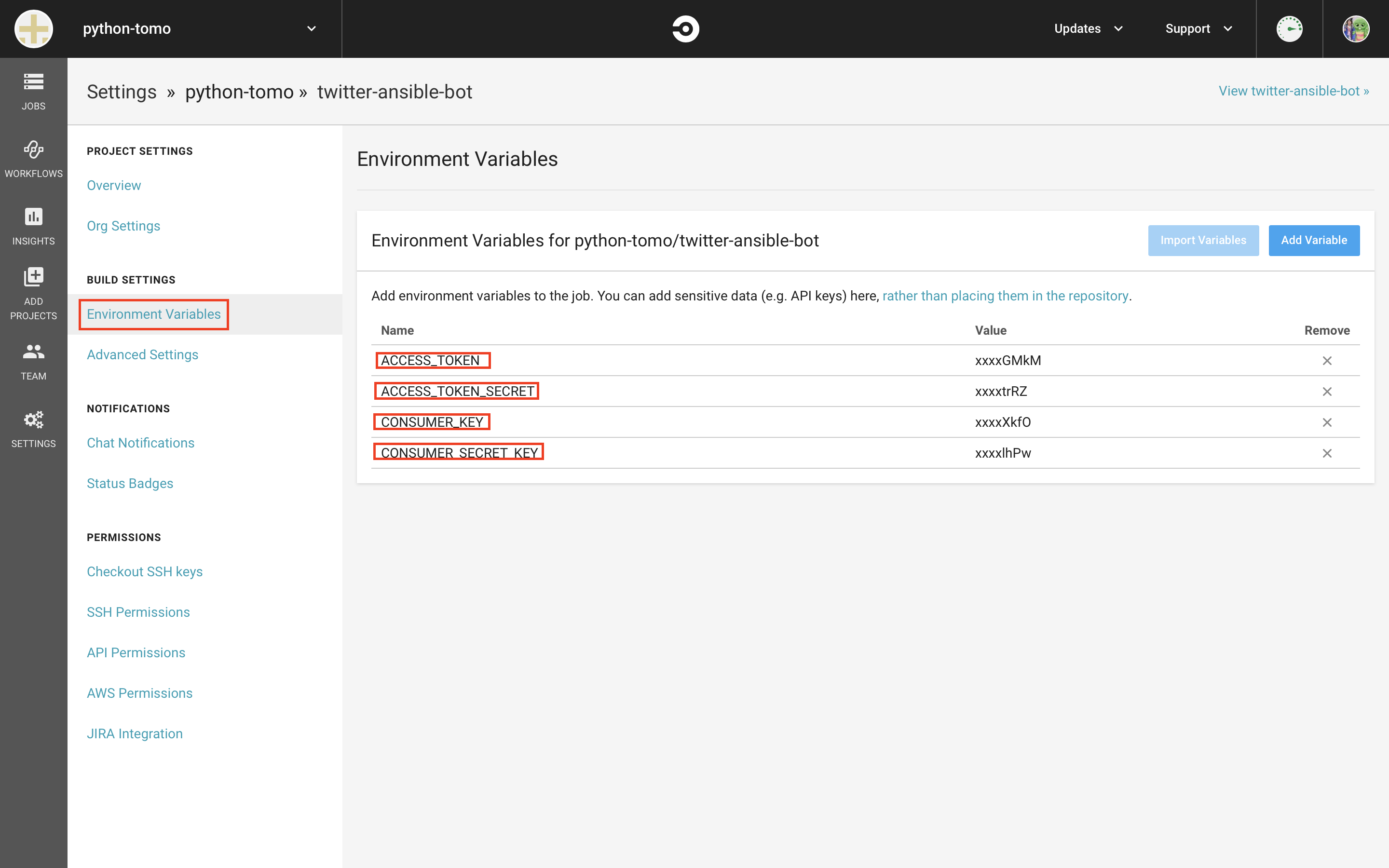Select the value xxxxXkfO
The image size is (1389, 868).
pos(1003,422)
